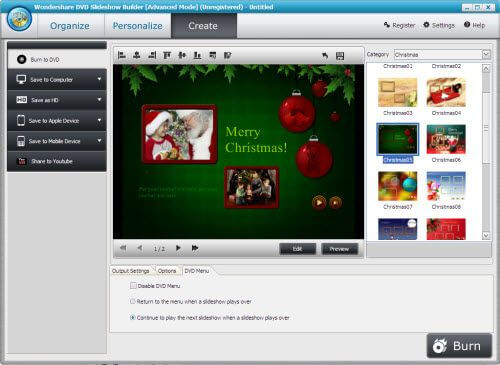
Task: Click the next menu page play arrow
Action: pyautogui.click(x=178, y=248)
